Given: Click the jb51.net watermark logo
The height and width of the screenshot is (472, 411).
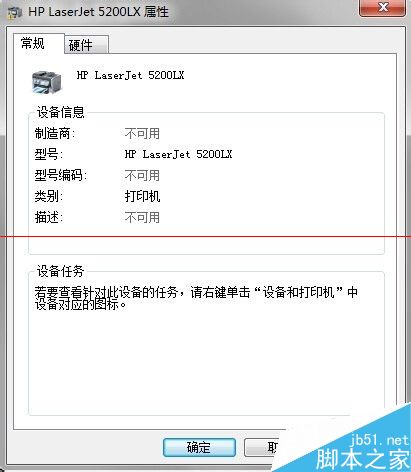Looking at the screenshot, I should click(x=363, y=452).
